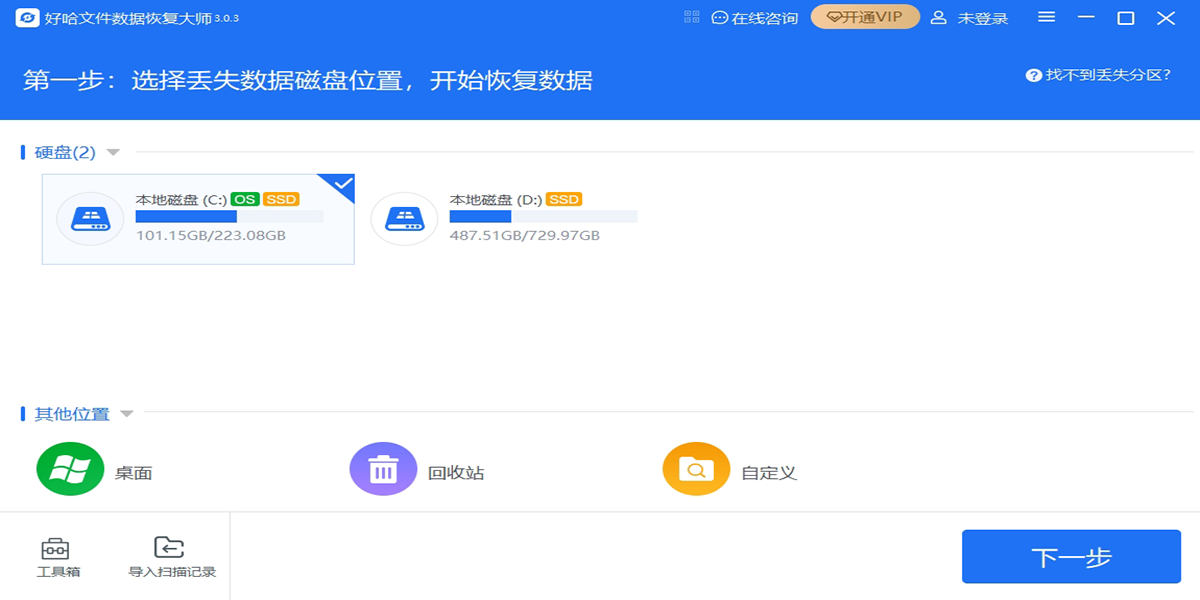Click 487.51GB/729.97GB capacity text
The width and height of the screenshot is (1200, 600).
pyautogui.click(x=525, y=236)
